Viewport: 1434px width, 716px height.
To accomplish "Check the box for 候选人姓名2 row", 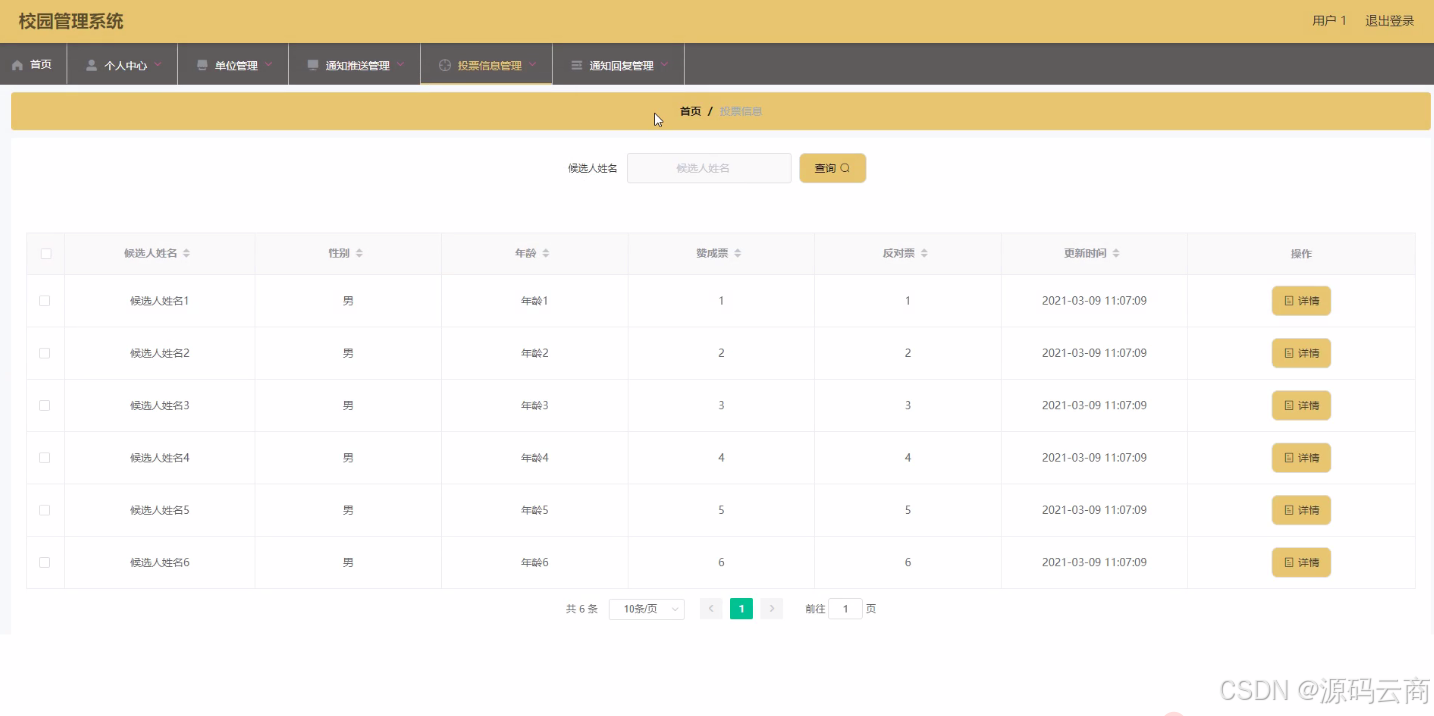I will pos(45,353).
